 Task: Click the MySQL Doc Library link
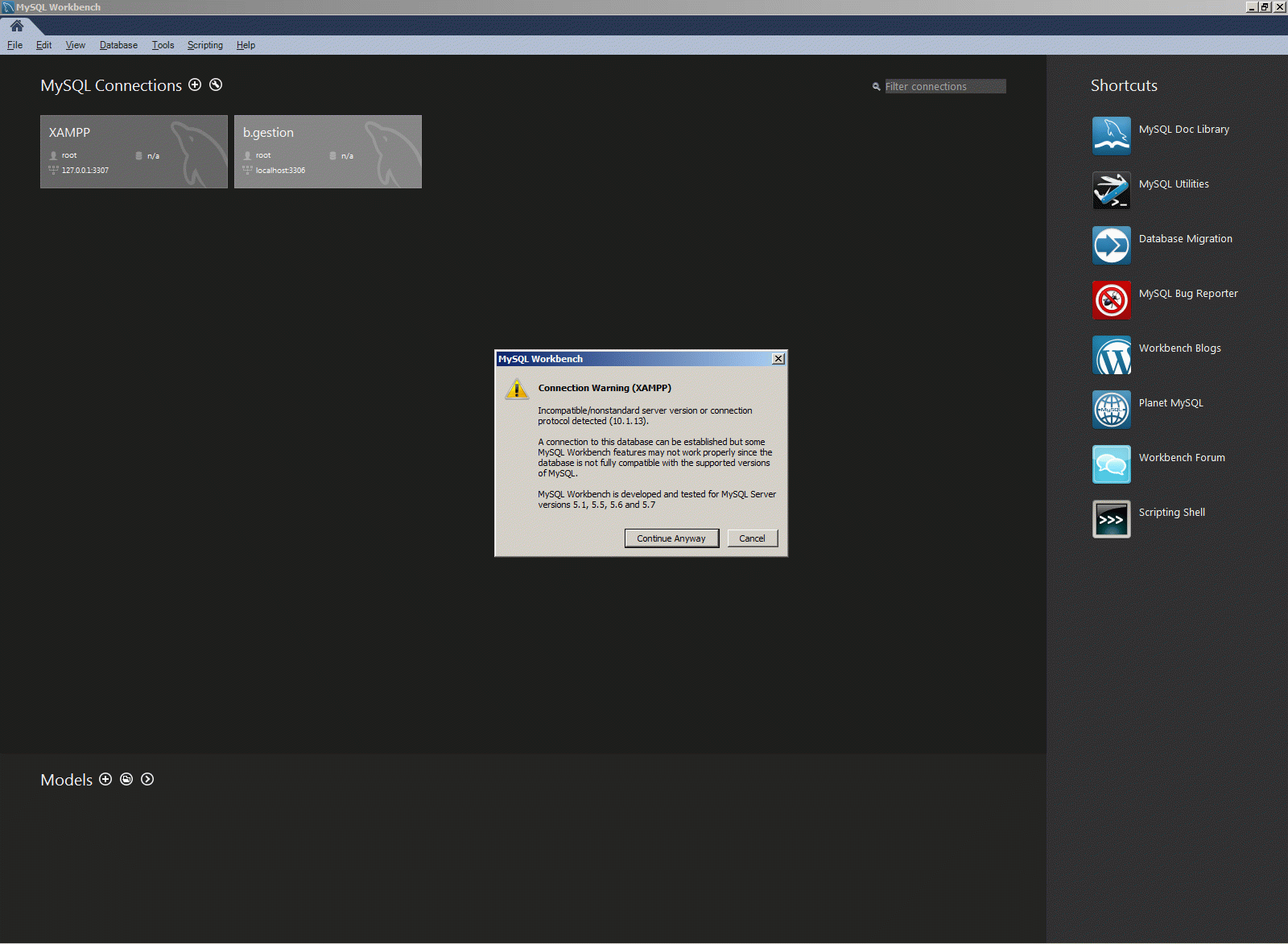pyautogui.click(x=1184, y=130)
